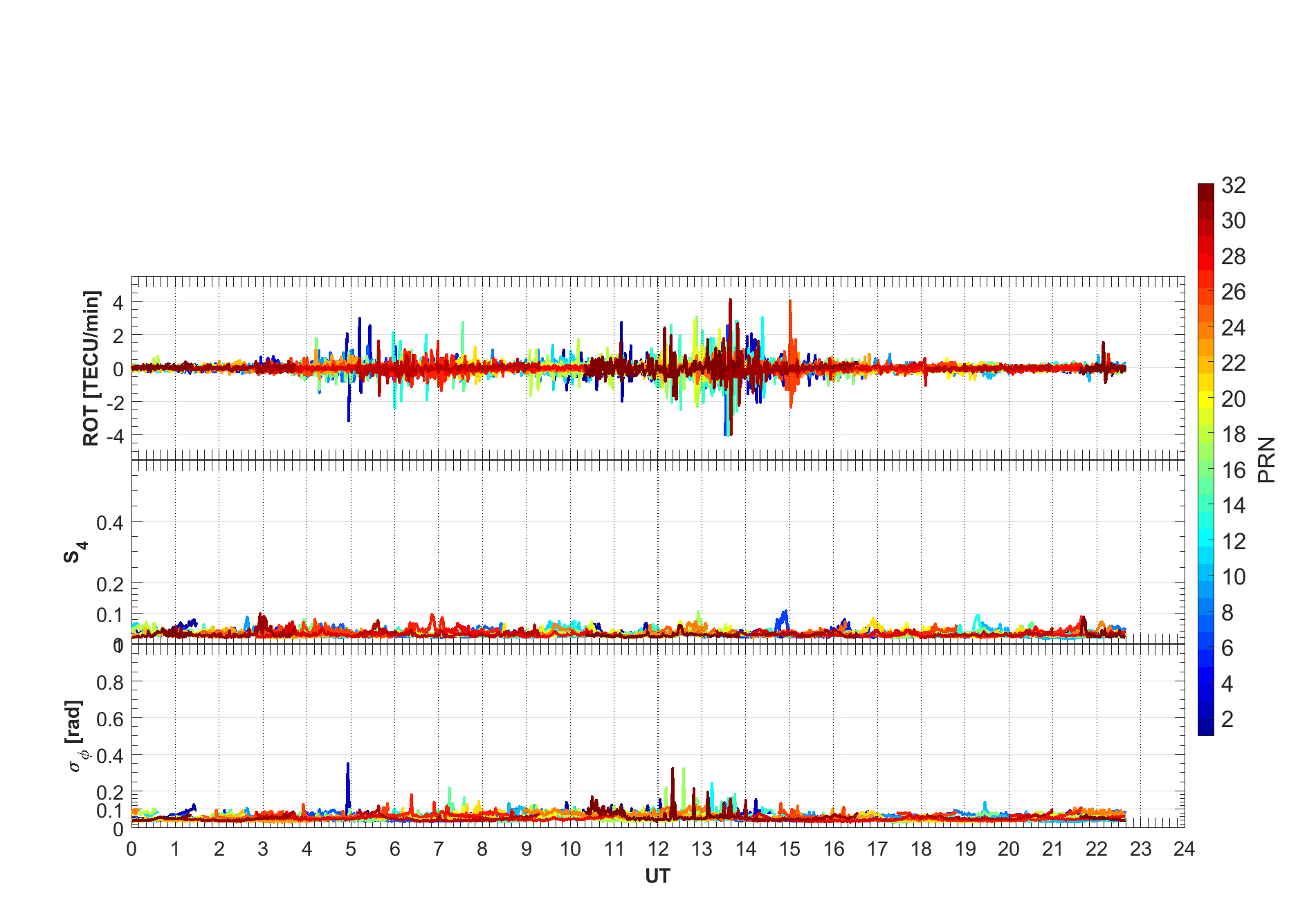Click x-axis tick label 12

click(658, 849)
